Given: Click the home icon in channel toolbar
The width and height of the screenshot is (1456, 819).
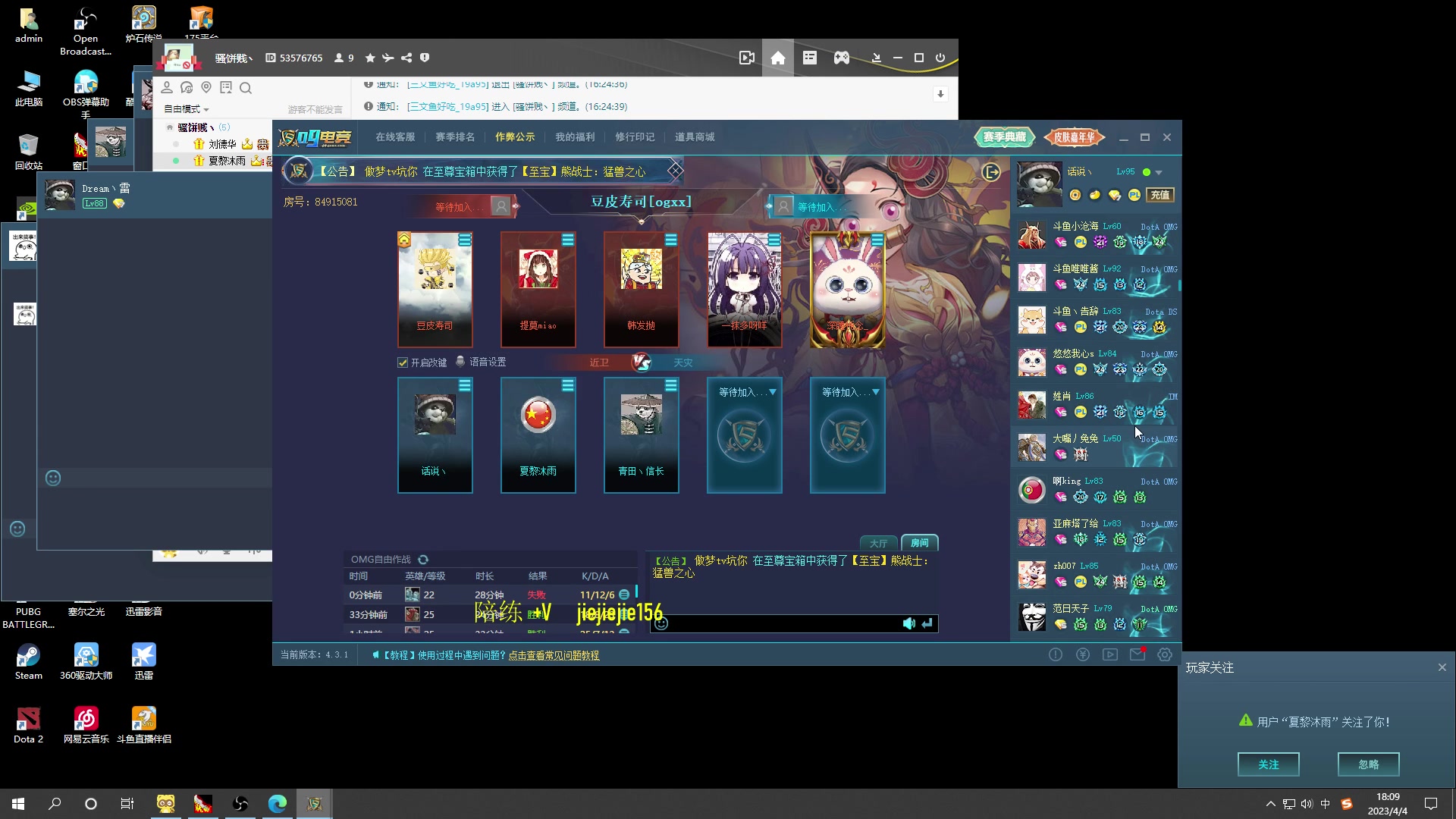Looking at the screenshot, I should (778, 58).
